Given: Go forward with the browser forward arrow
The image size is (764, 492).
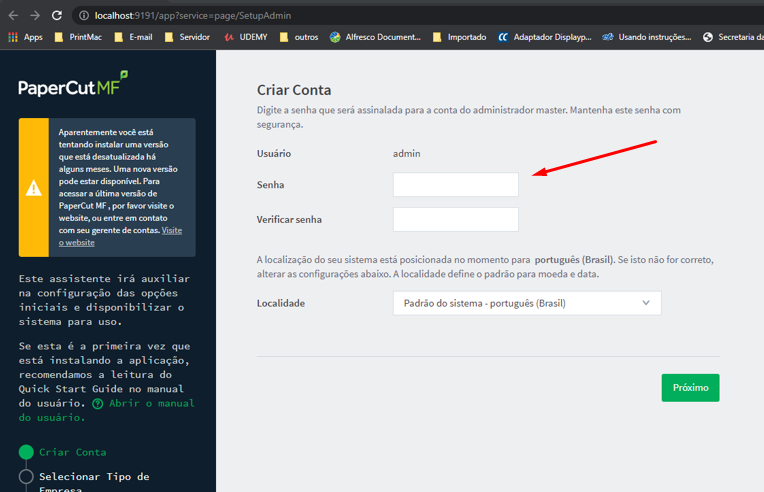Looking at the screenshot, I should click(35, 16).
